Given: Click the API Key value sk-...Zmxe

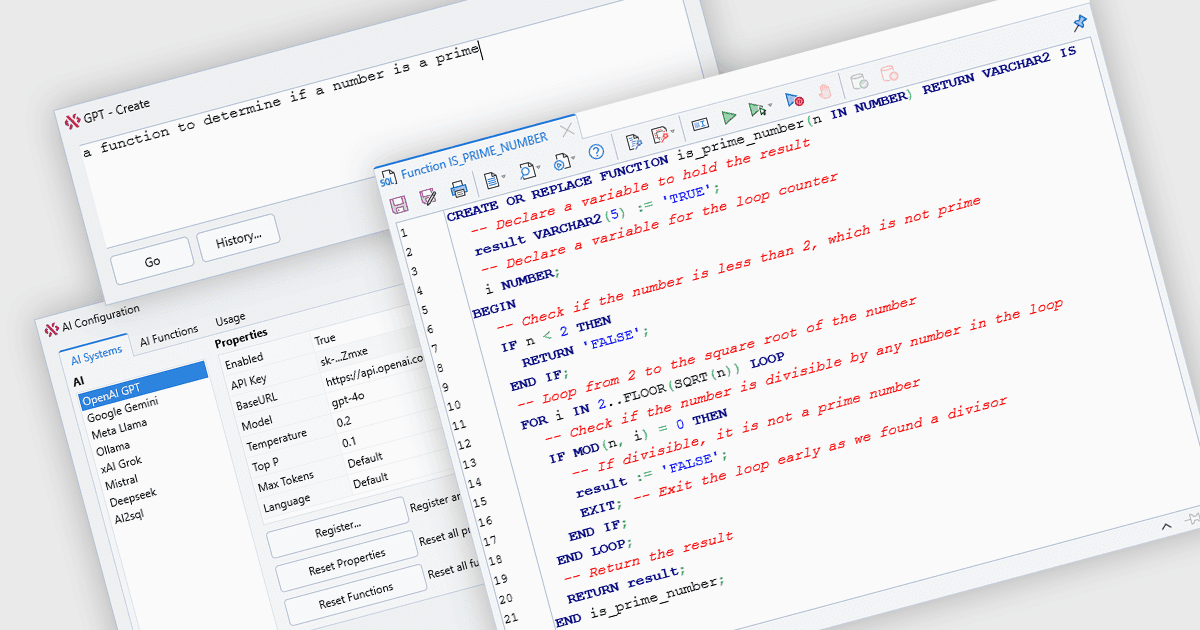Looking at the screenshot, I should click(343, 359).
